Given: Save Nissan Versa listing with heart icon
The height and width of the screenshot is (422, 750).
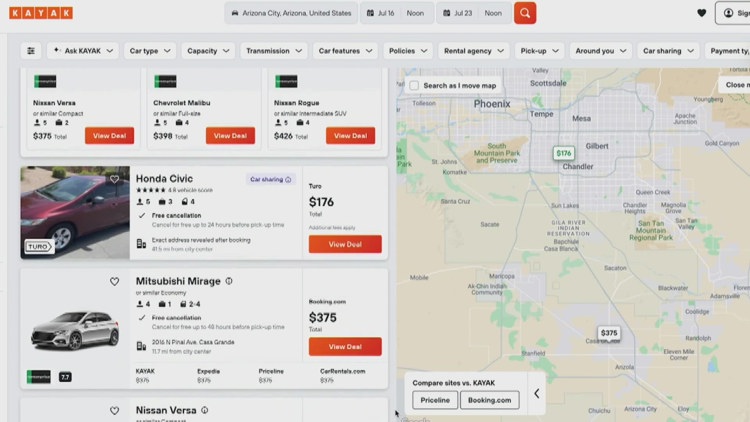Looking at the screenshot, I should click(x=114, y=411).
